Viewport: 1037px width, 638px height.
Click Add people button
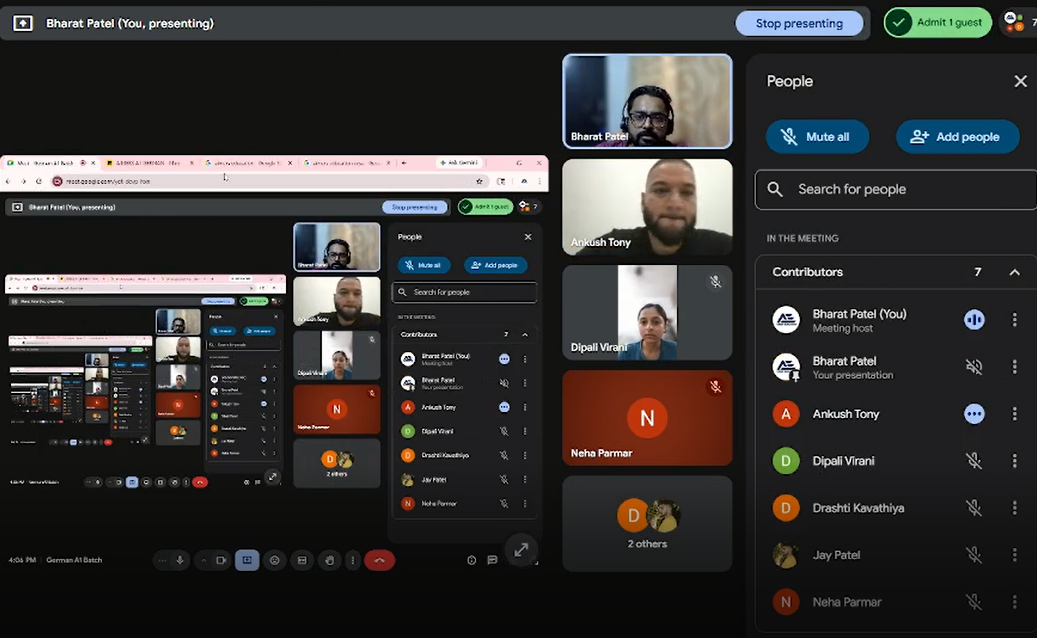coord(957,137)
